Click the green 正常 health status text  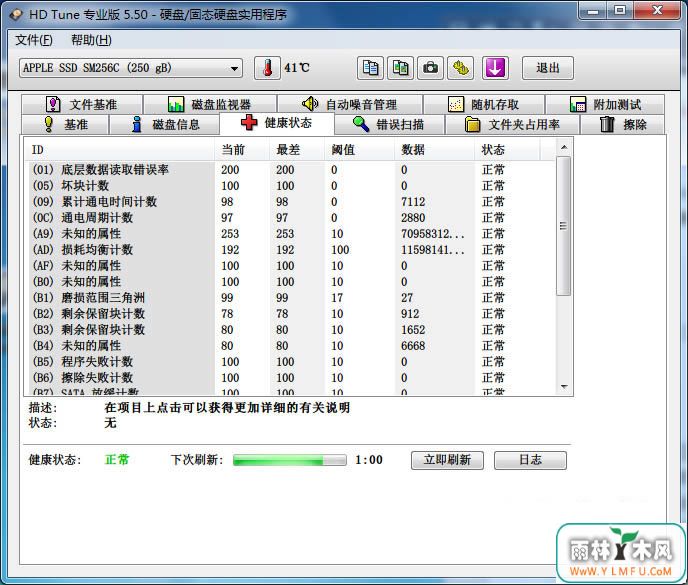coord(117,459)
